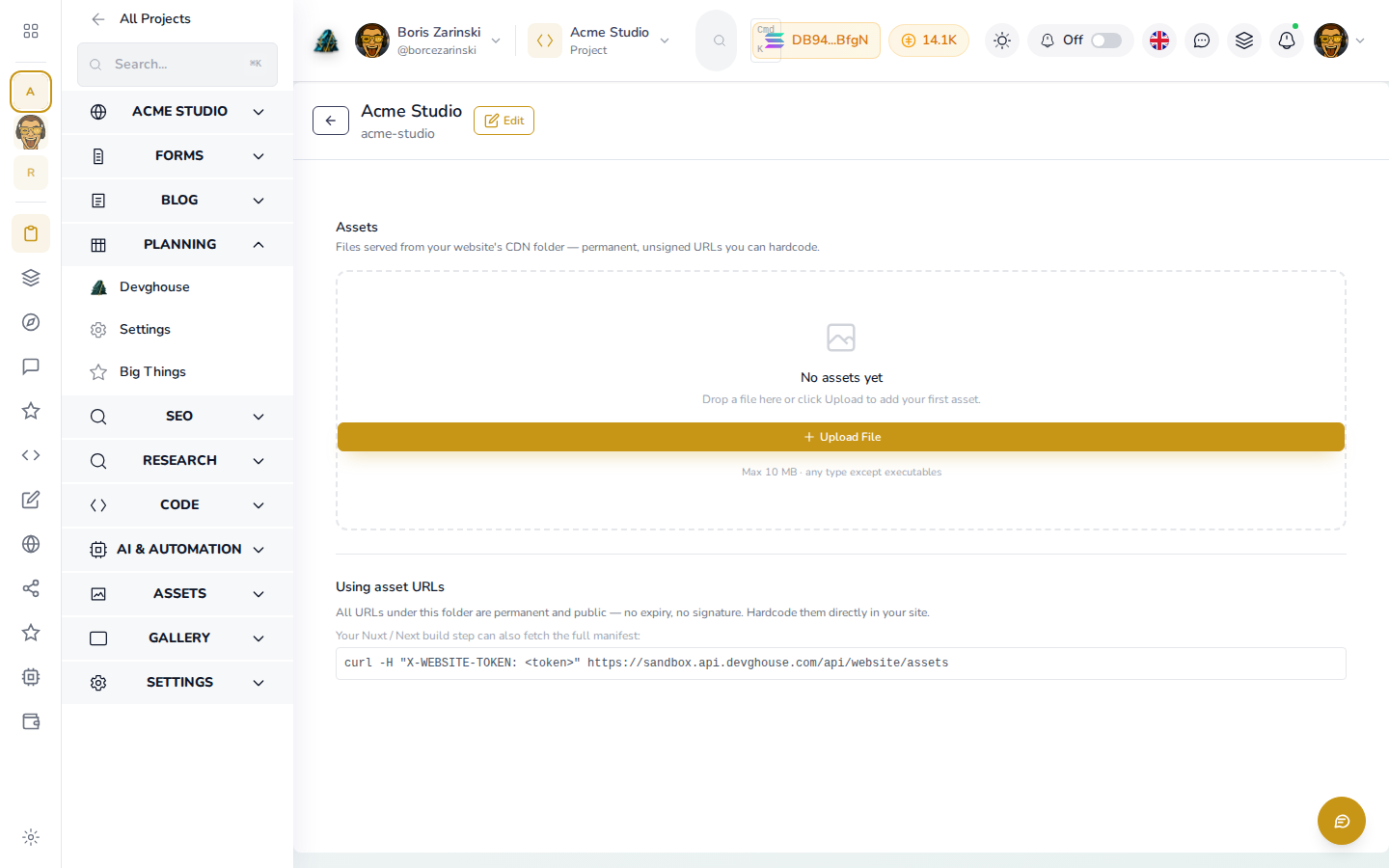This screenshot has width=1389, height=868.
Task: Open Devghouse item under Planning
Action: click(177, 286)
